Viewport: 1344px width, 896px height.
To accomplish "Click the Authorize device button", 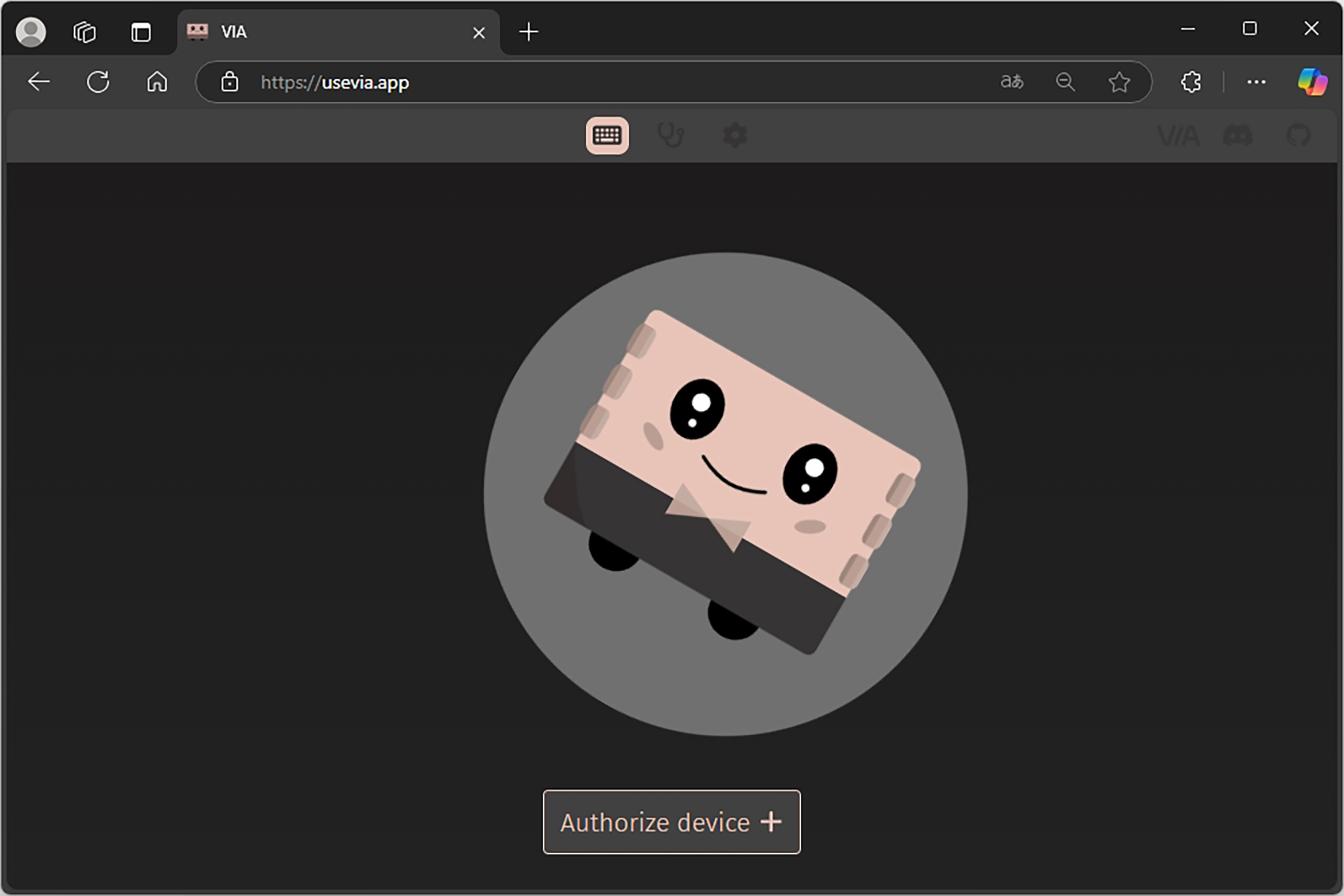I will (671, 822).
